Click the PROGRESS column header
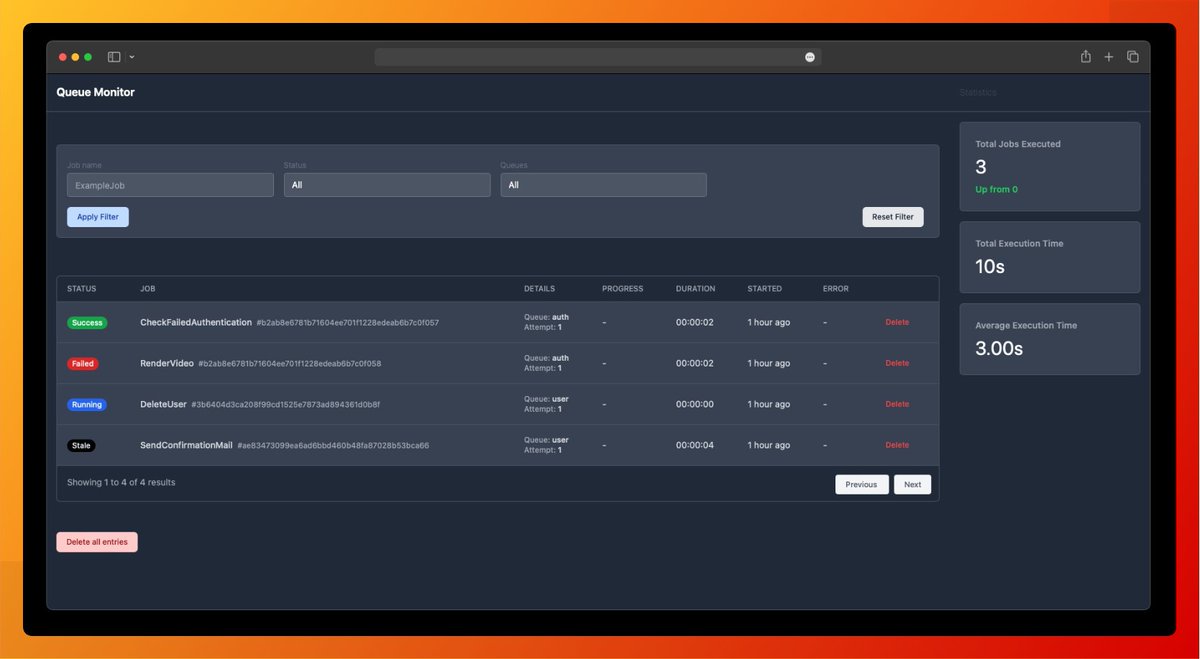The width and height of the screenshot is (1200, 659). tap(623, 289)
